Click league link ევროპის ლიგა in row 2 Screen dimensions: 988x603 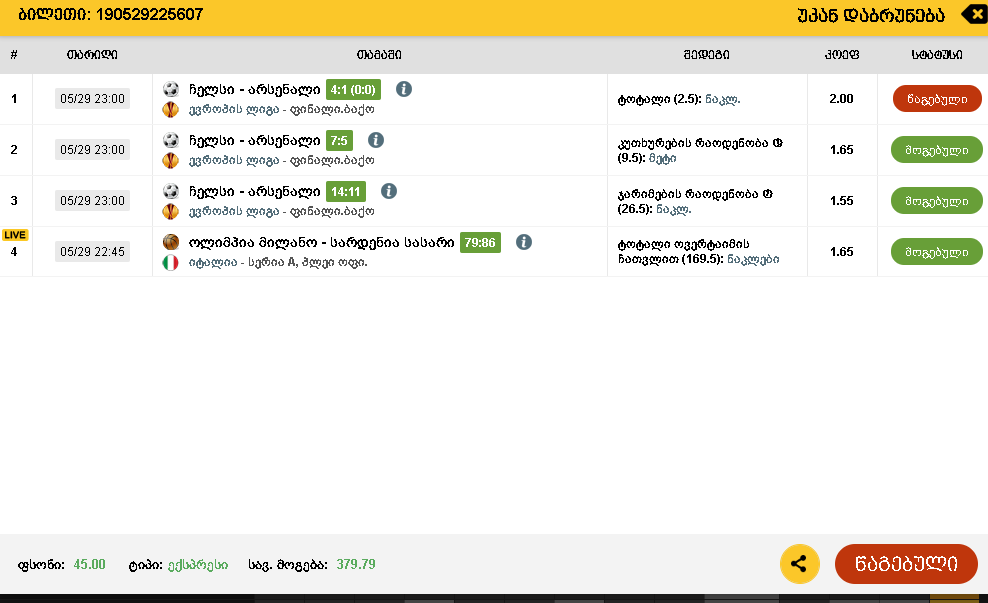point(234,161)
